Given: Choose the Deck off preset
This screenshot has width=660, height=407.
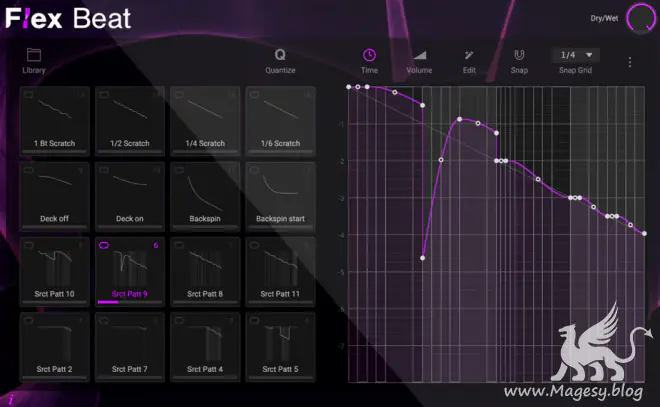Looking at the screenshot, I should tap(55, 196).
